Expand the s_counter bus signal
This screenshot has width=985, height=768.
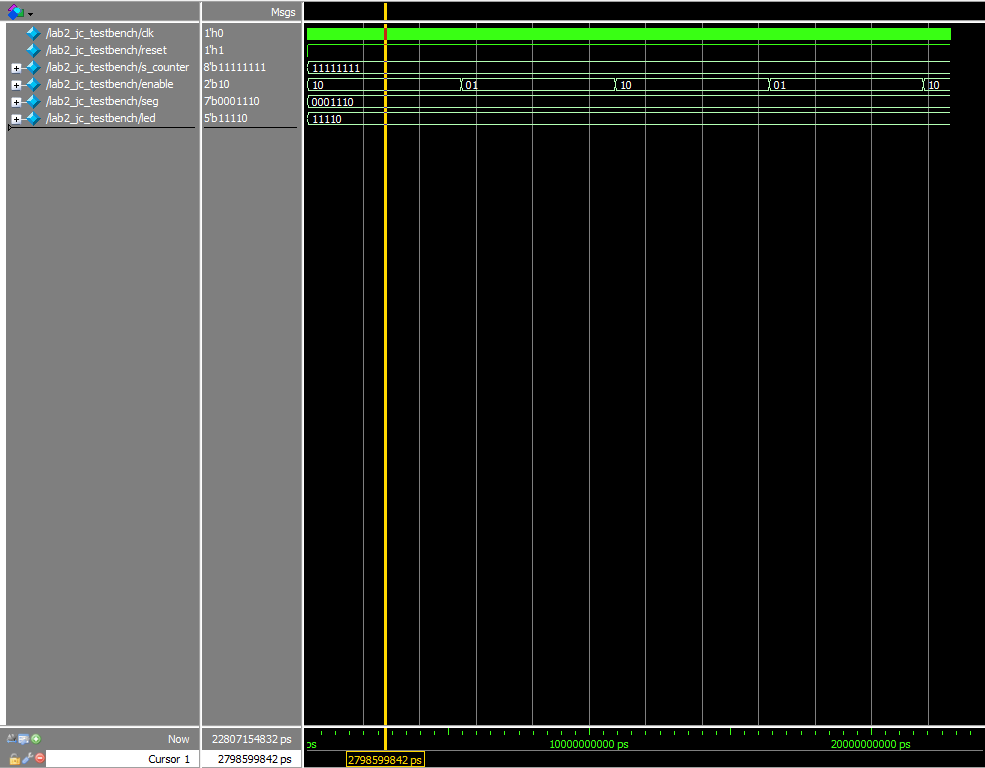click(x=16, y=68)
